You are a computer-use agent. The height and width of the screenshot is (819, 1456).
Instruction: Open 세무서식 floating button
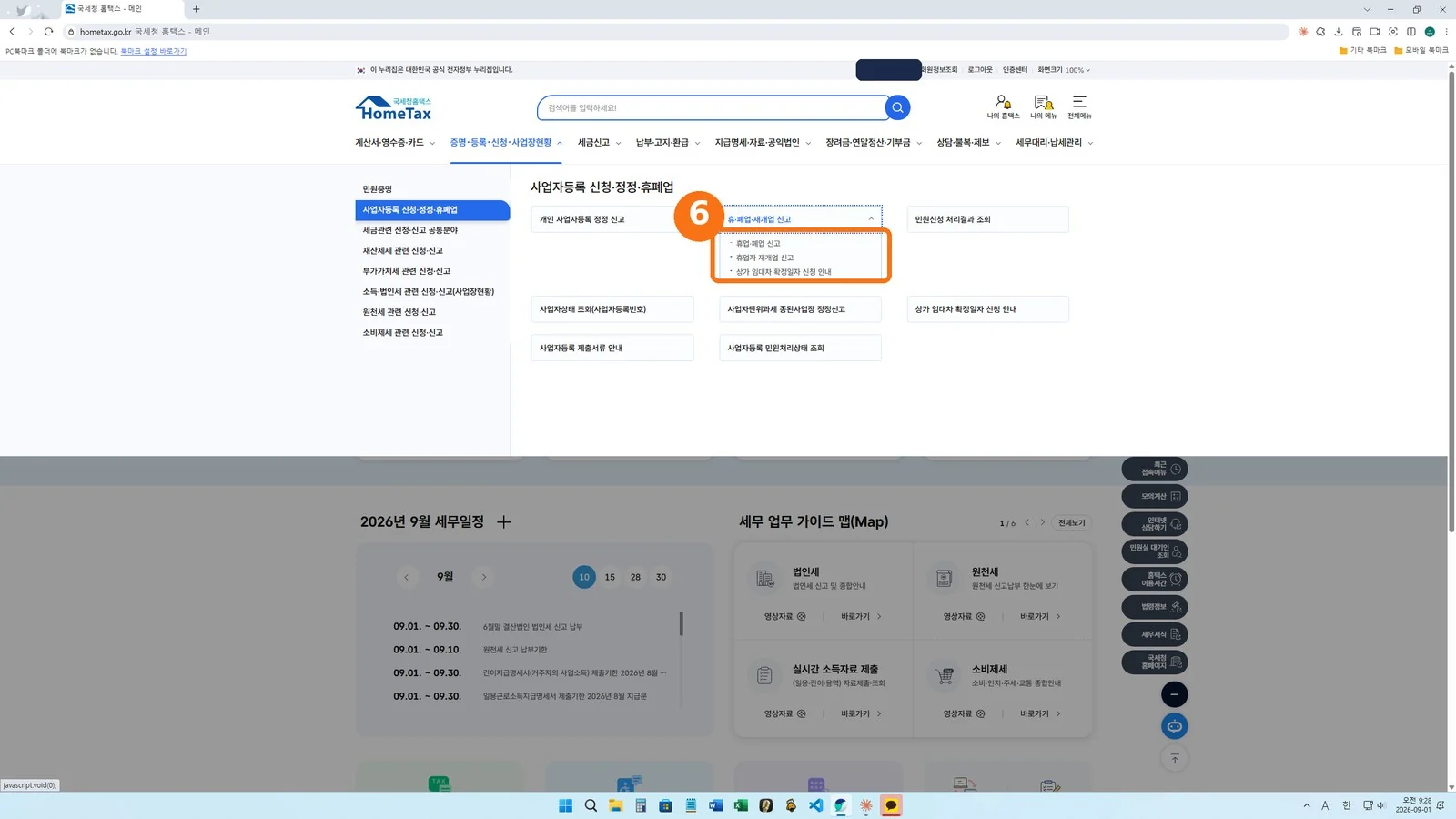click(1155, 634)
